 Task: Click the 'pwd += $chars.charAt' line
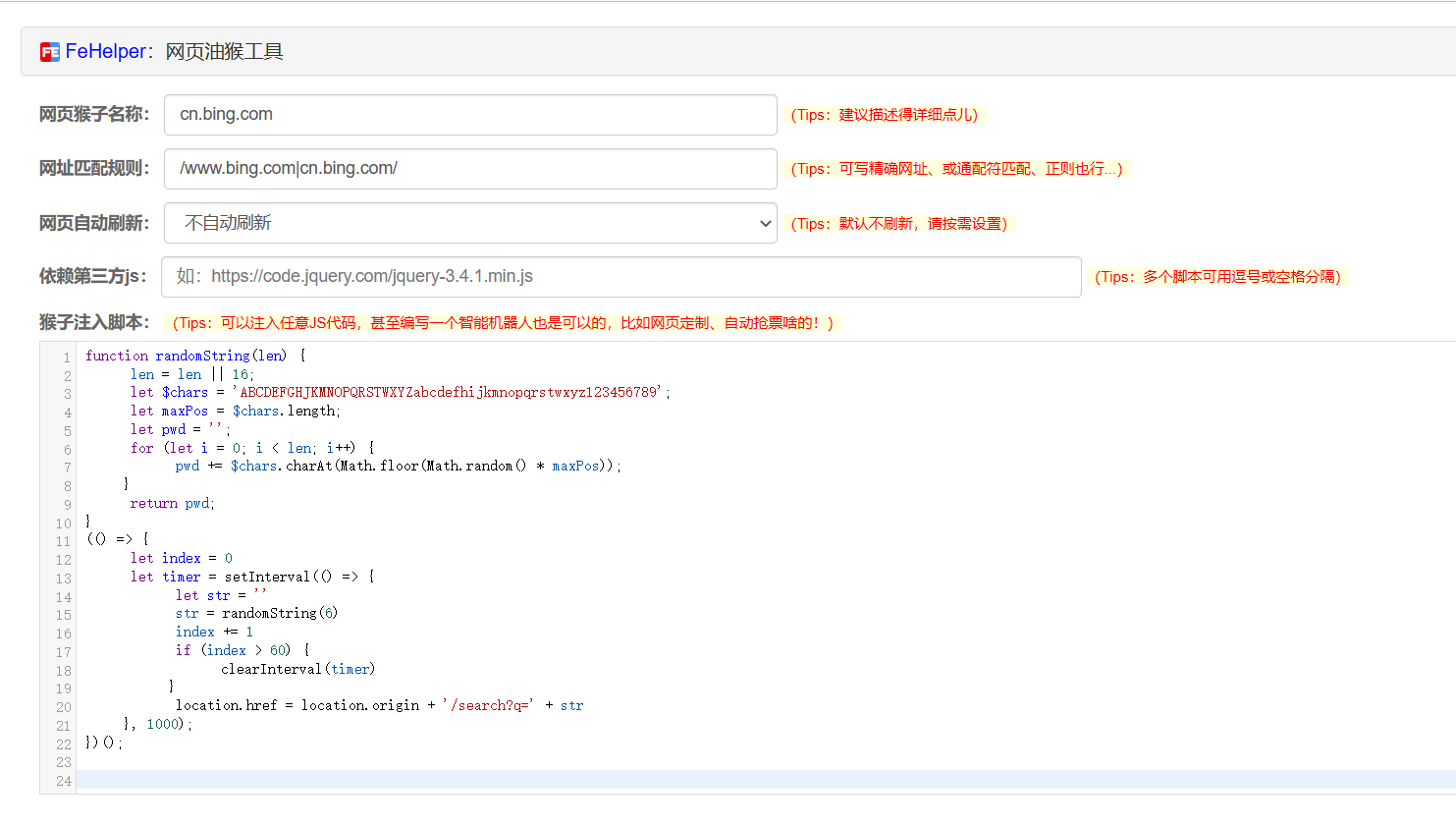[x=399, y=466]
